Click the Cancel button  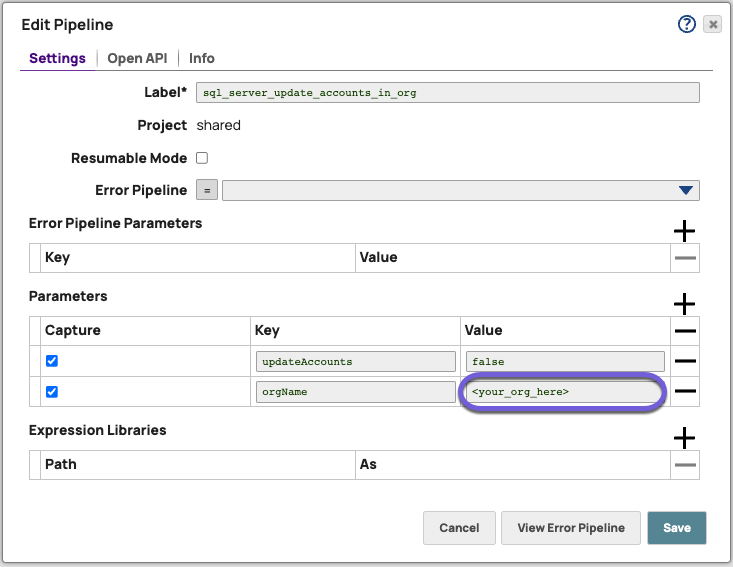[x=459, y=528]
